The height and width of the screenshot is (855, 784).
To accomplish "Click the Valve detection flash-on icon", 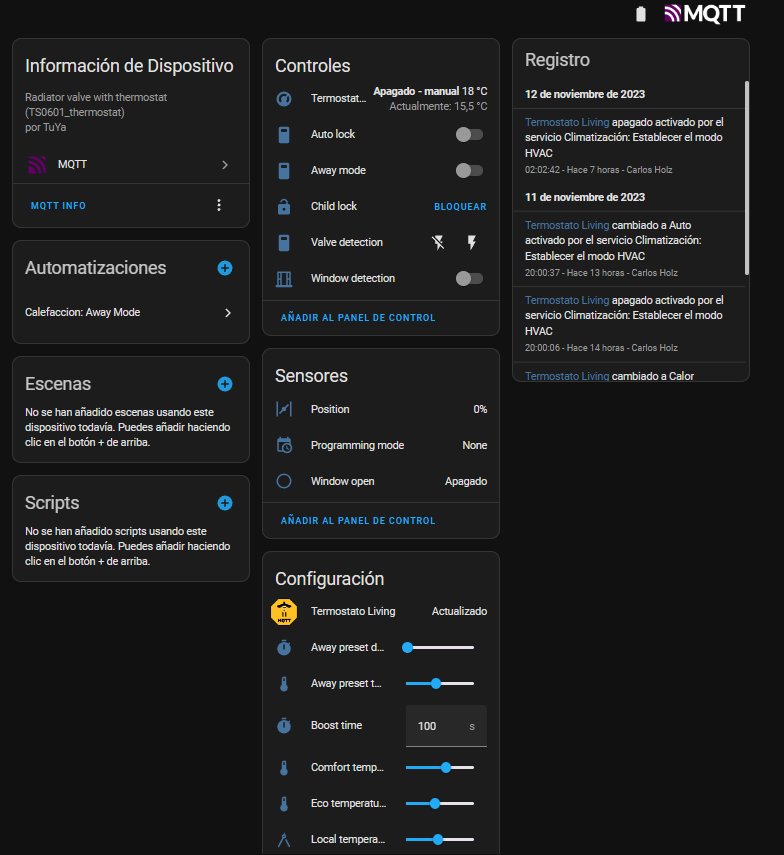I will pyautogui.click(x=471, y=242).
